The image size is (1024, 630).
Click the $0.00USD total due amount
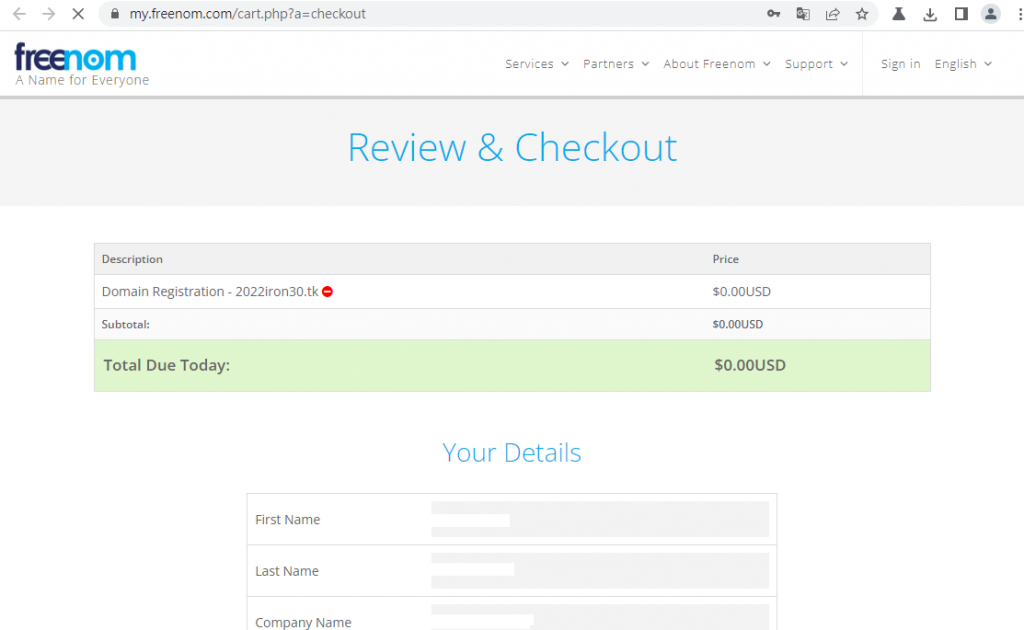750,365
